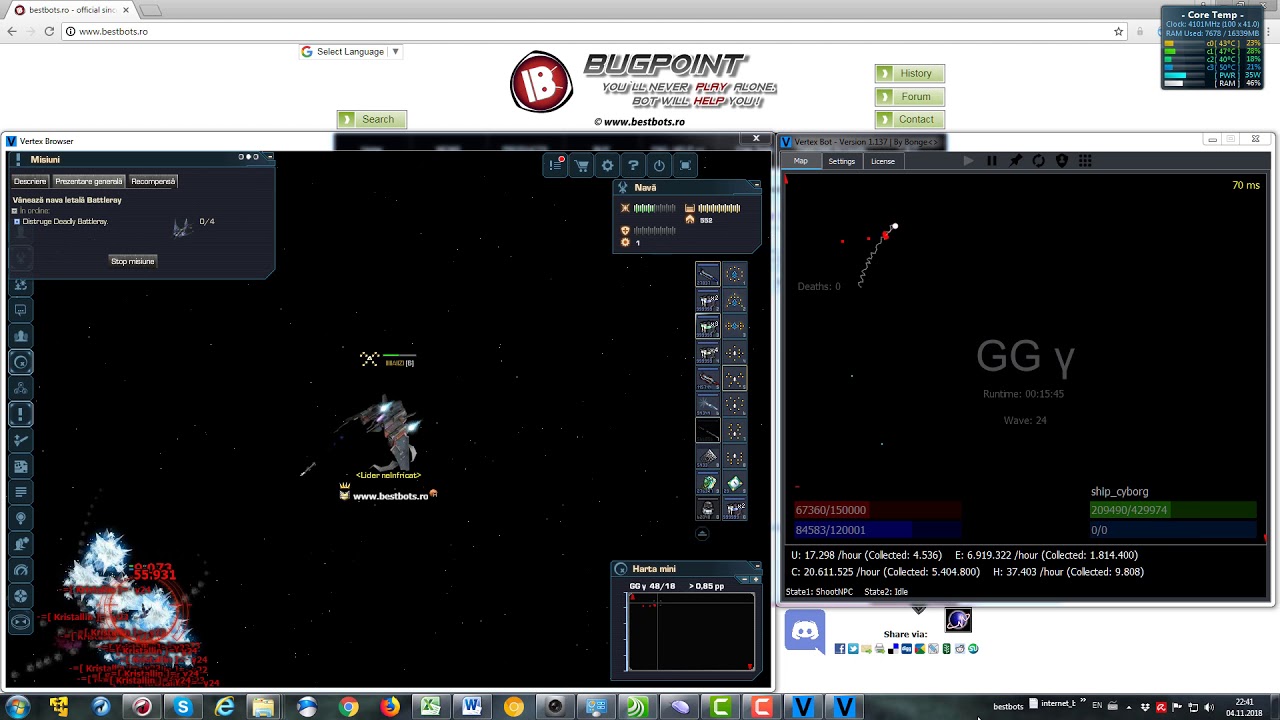Screen dimensions: 1280x720
Task: Open the Windows Start menu
Action: click(17, 707)
